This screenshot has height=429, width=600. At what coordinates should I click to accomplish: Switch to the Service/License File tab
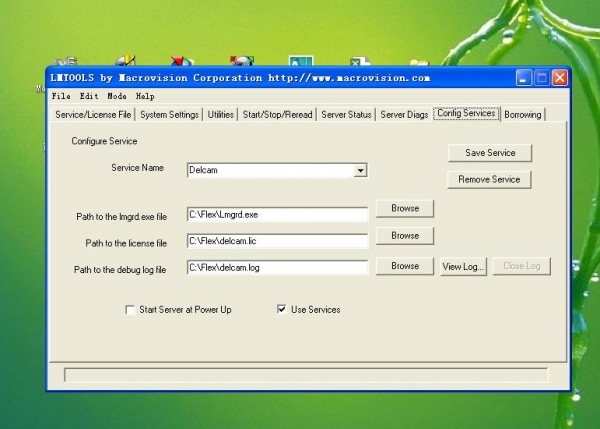point(92,115)
